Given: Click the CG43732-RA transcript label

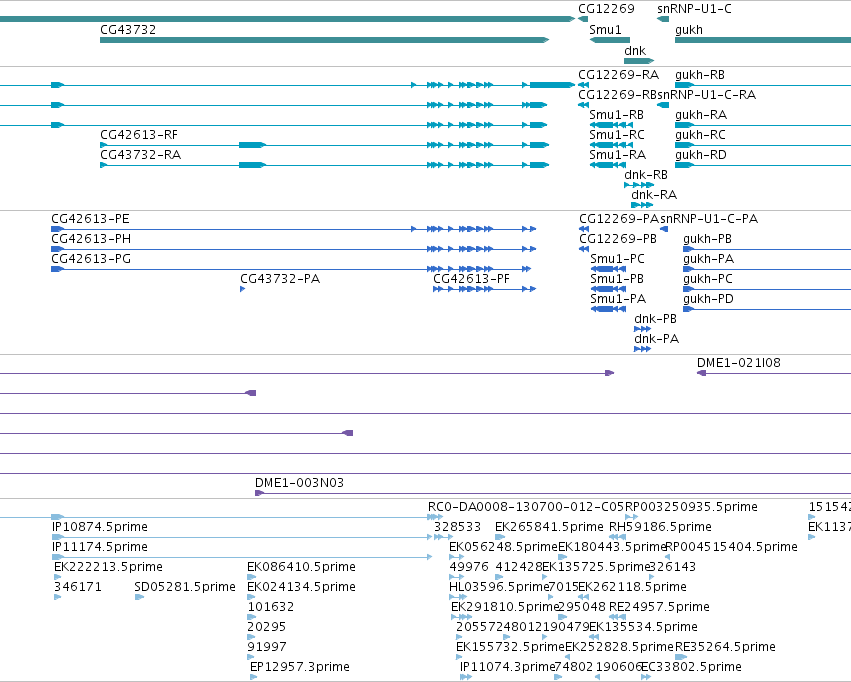Looking at the screenshot, I should coord(141,155).
